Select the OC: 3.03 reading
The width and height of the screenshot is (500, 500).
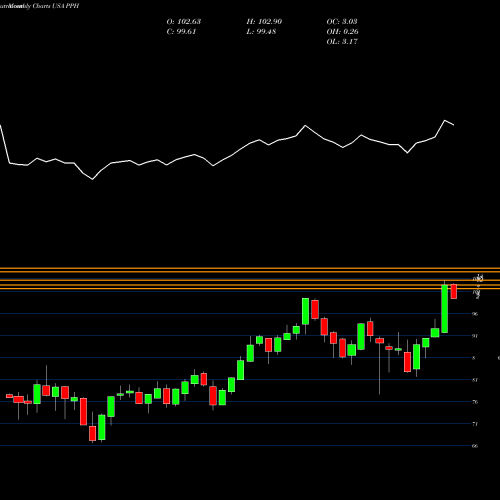pos(342,22)
